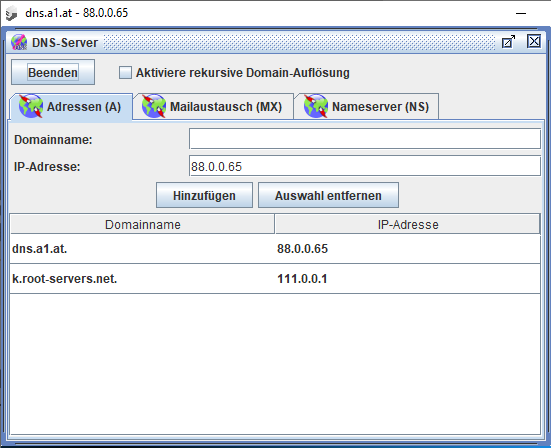Screen dimensions: 551x448
Task: Click the globe icon on the Nameserver (NS) tab
Action: [x=316, y=106]
